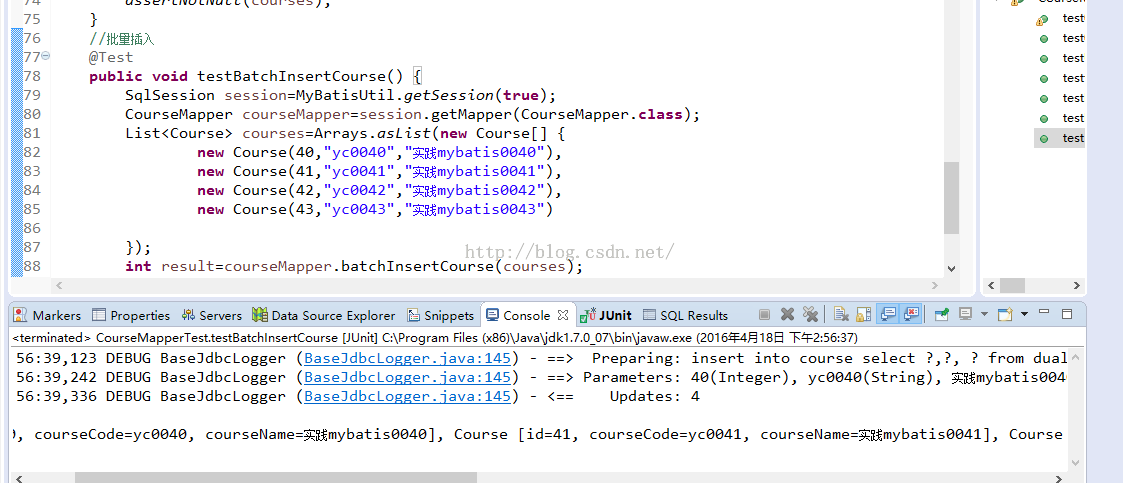Collapse the code fold at line 77
1123x483 pixels.
pos(46,56)
